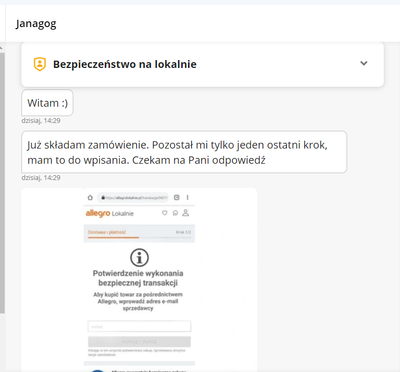Click the orange shield security icon
Viewport: 400px width, 372px height.
(x=39, y=64)
